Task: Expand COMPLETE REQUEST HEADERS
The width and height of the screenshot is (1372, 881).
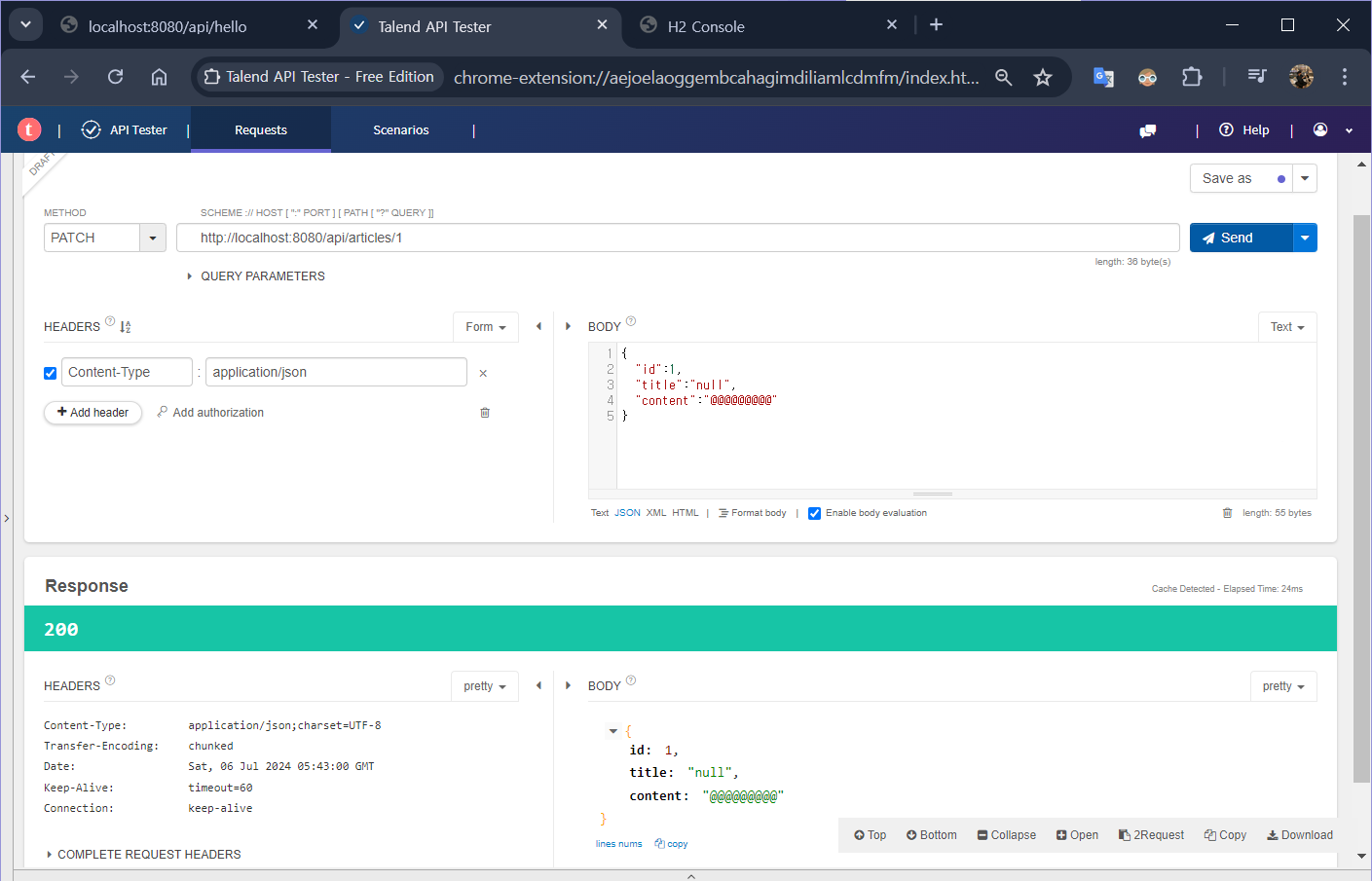Action: point(144,855)
